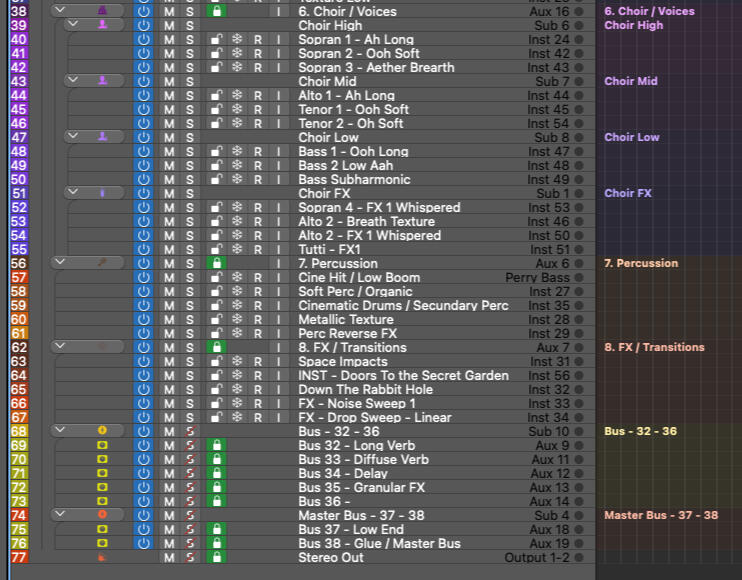This screenshot has width=742, height=580.
Task: Click green lock on Bus 35 - Granular FX
Action: point(216,487)
